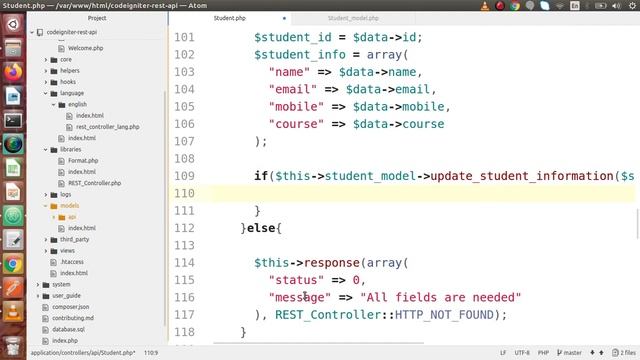Open the 2 files git changes panel
The width and height of the screenshot is (640, 360).
[624, 353]
